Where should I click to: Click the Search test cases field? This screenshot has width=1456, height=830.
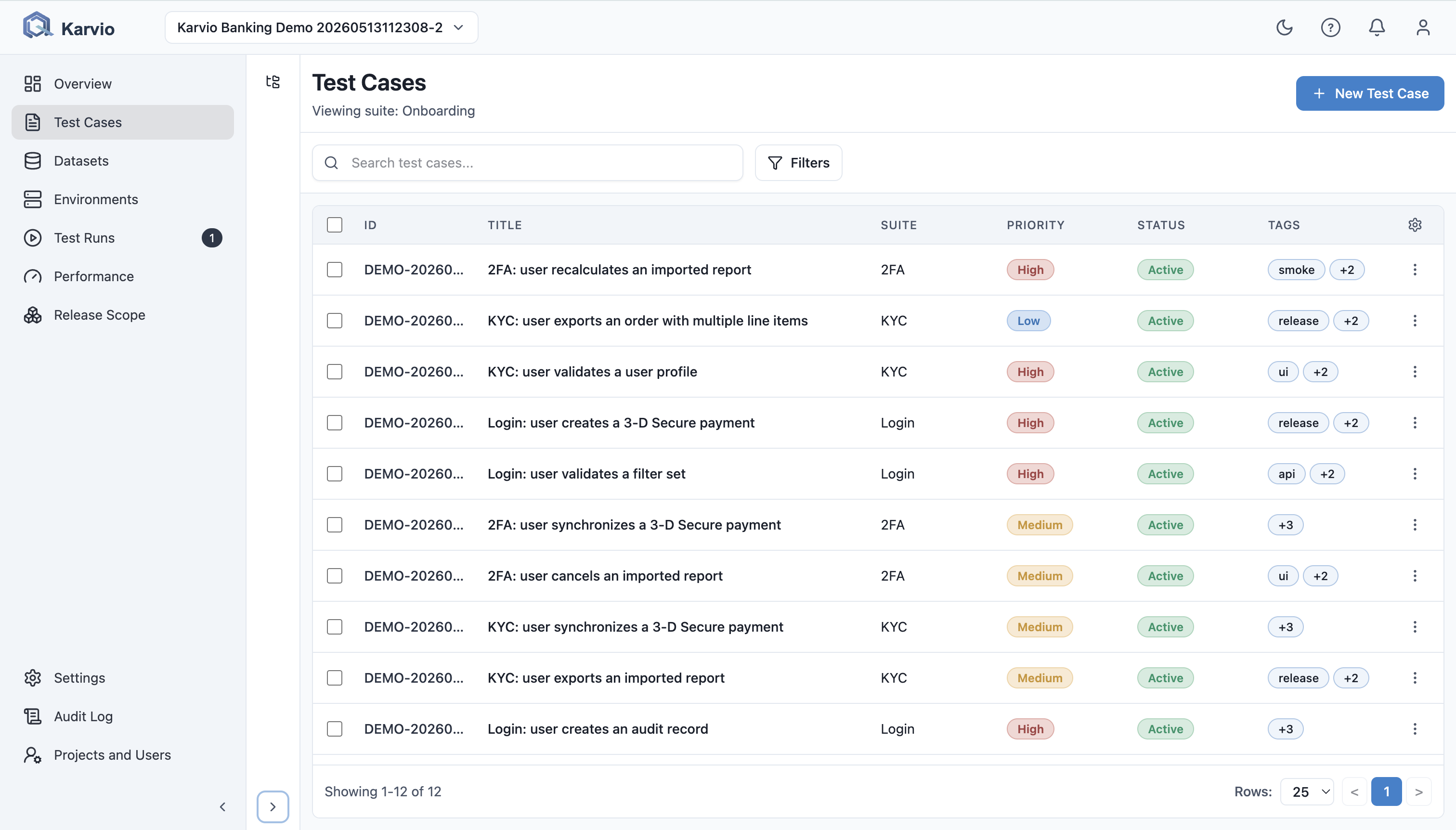[527, 163]
